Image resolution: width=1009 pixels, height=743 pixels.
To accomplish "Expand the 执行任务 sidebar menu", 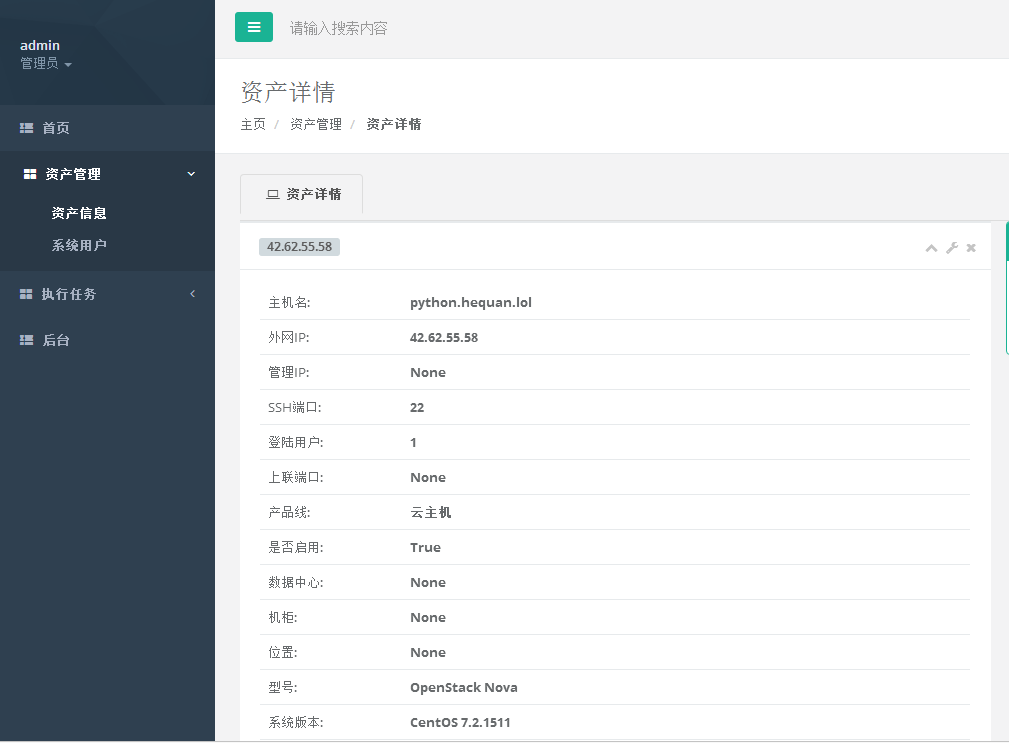I will 107,294.
